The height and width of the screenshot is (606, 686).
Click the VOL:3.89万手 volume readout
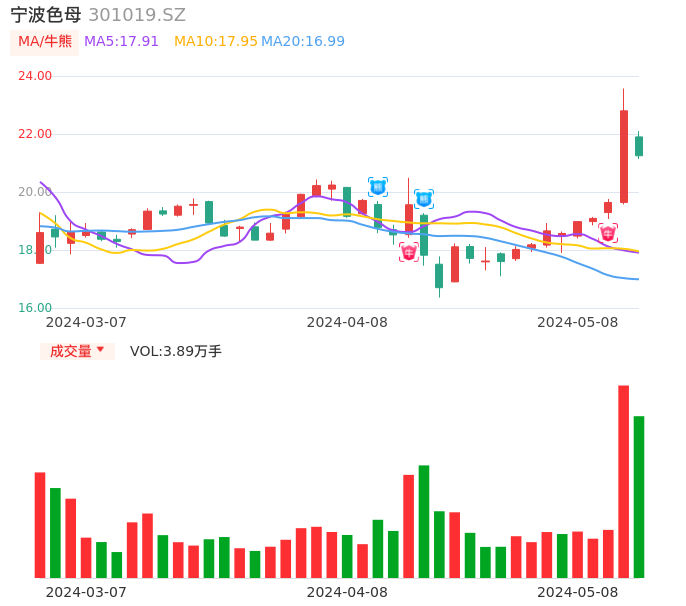pos(176,351)
